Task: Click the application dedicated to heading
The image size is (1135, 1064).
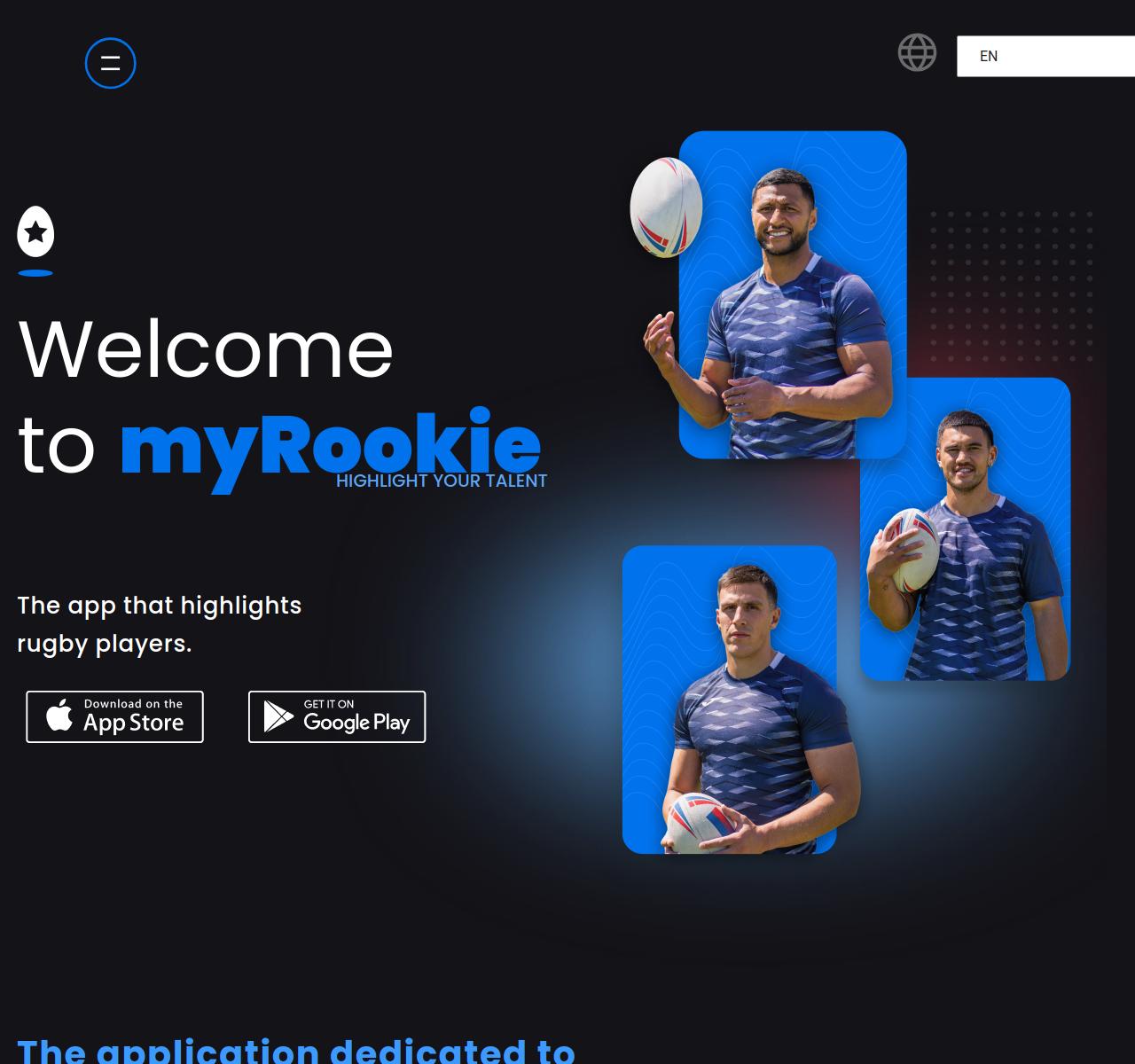Action: (x=296, y=1050)
